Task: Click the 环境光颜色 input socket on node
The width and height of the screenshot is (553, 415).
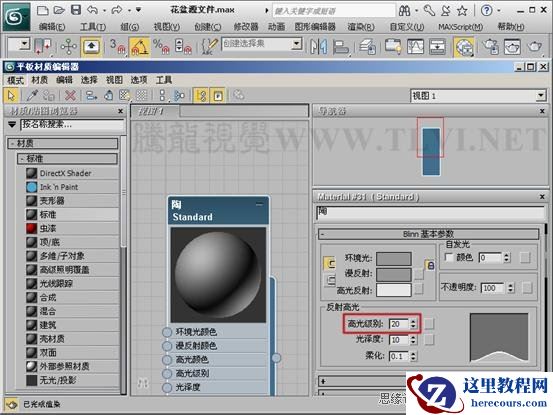Action: pyautogui.click(x=167, y=332)
